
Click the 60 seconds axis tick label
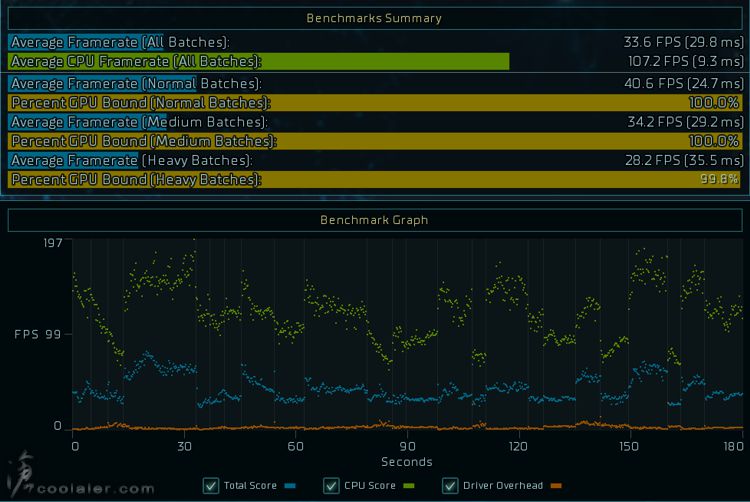[296, 447]
